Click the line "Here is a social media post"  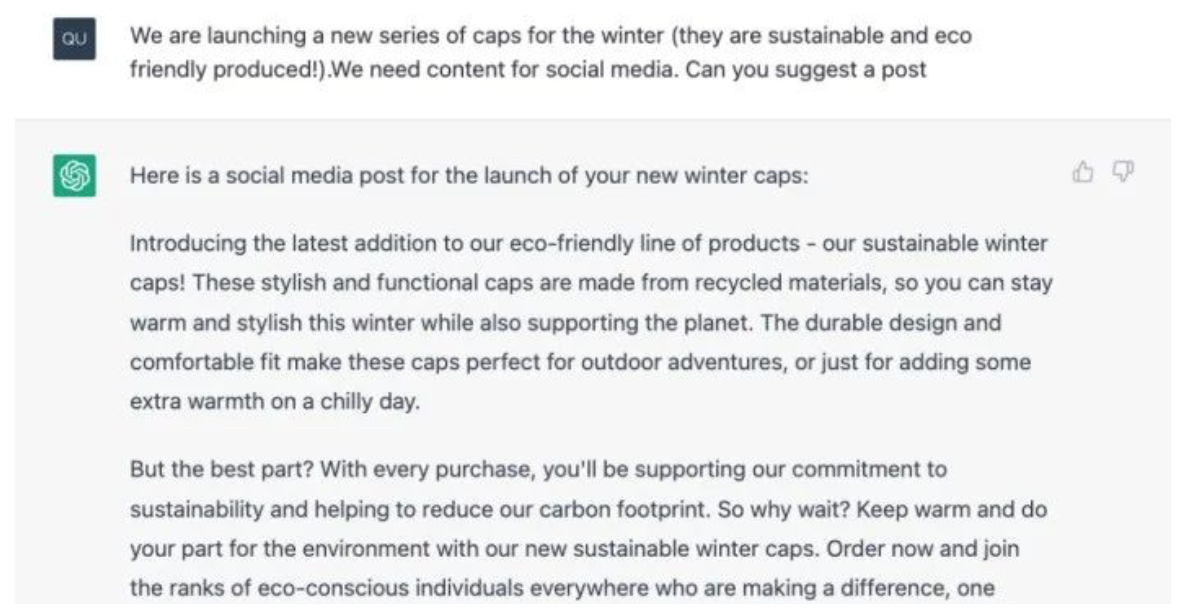tap(468, 175)
